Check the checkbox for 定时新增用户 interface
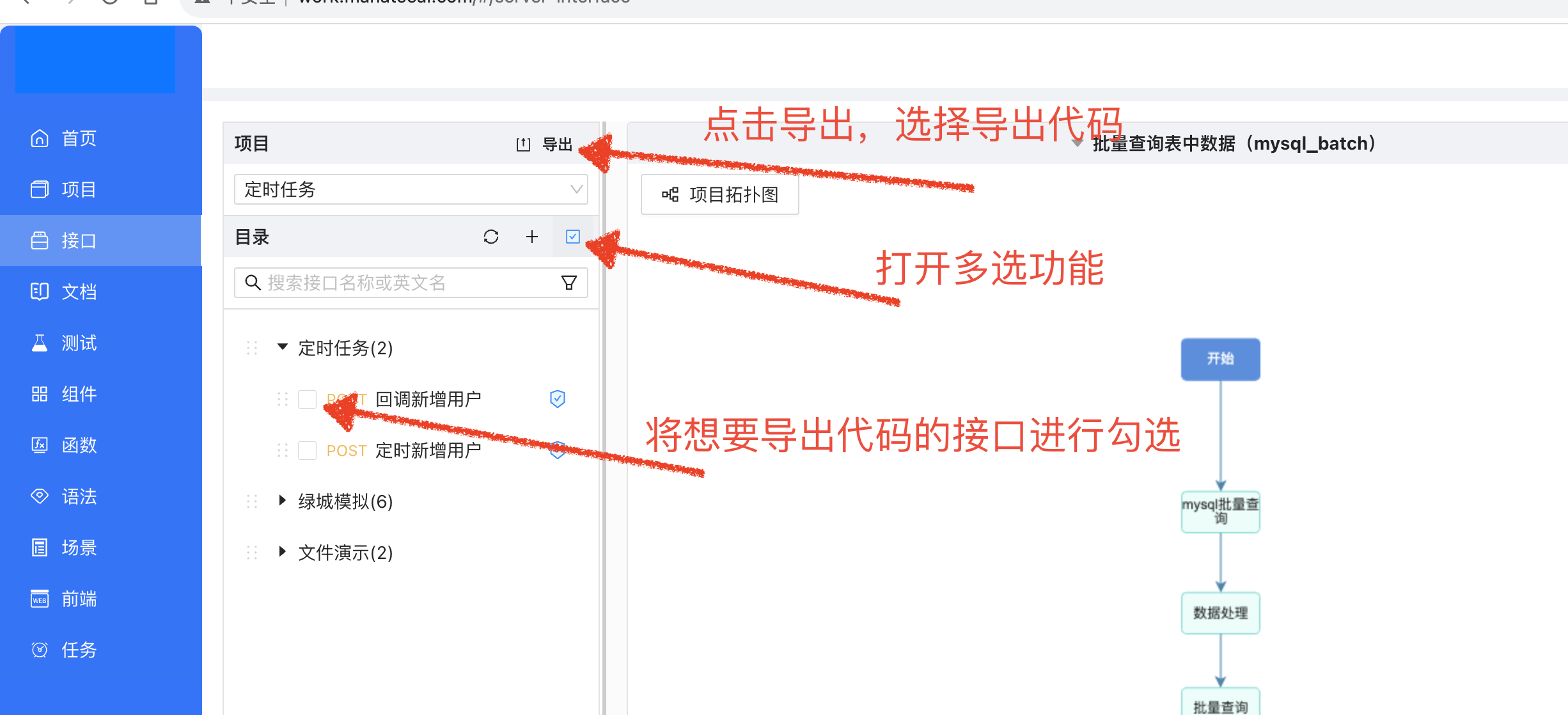Screen dimensions: 1568x715 pos(308,450)
